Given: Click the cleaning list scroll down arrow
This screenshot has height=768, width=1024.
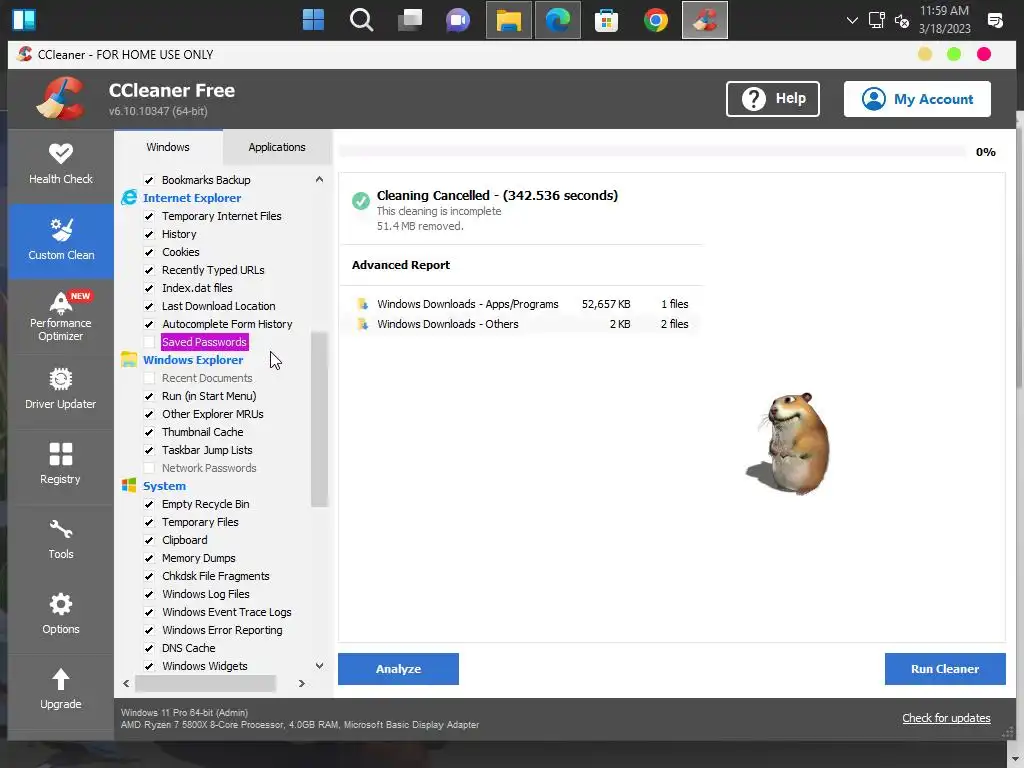Looking at the screenshot, I should coord(319,666).
